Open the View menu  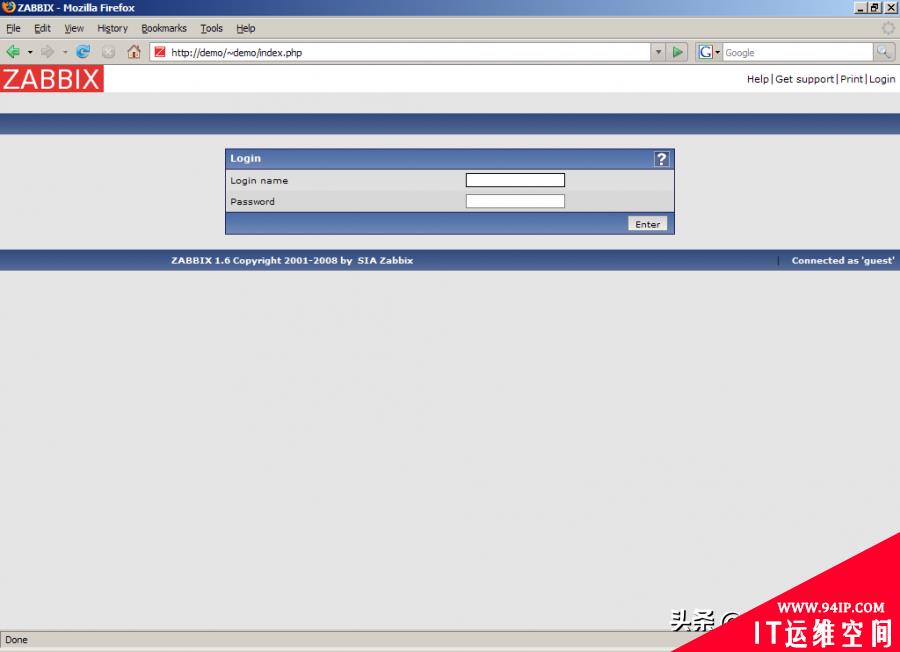point(74,28)
